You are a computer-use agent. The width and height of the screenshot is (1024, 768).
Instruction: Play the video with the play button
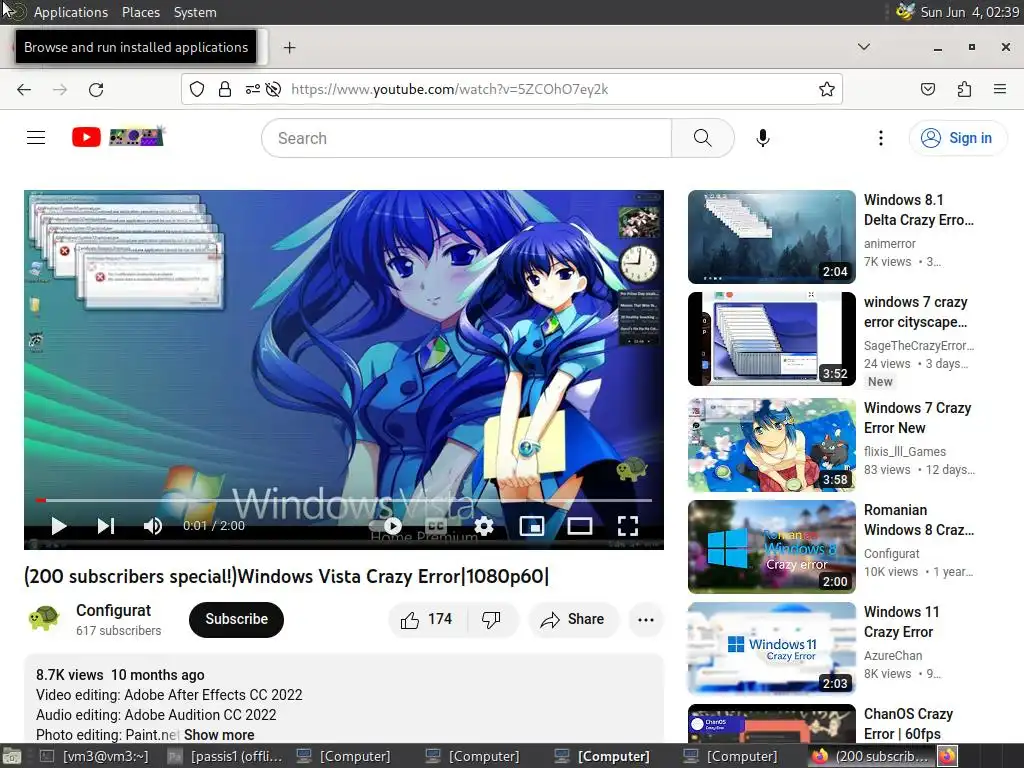[x=59, y=526]
